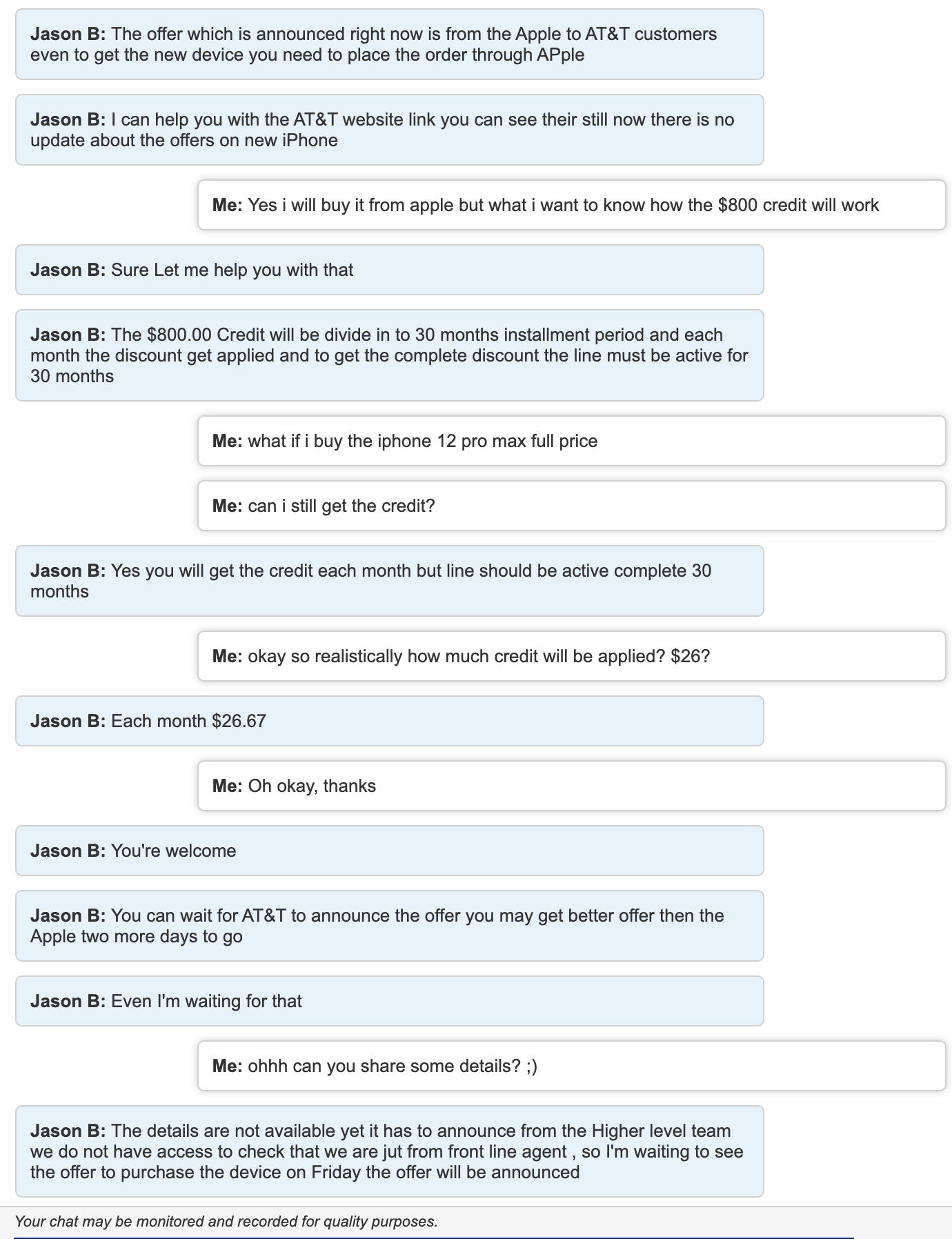
Task: Select the message mentioning the AT&T website link
Action: (x=389, y=130)
